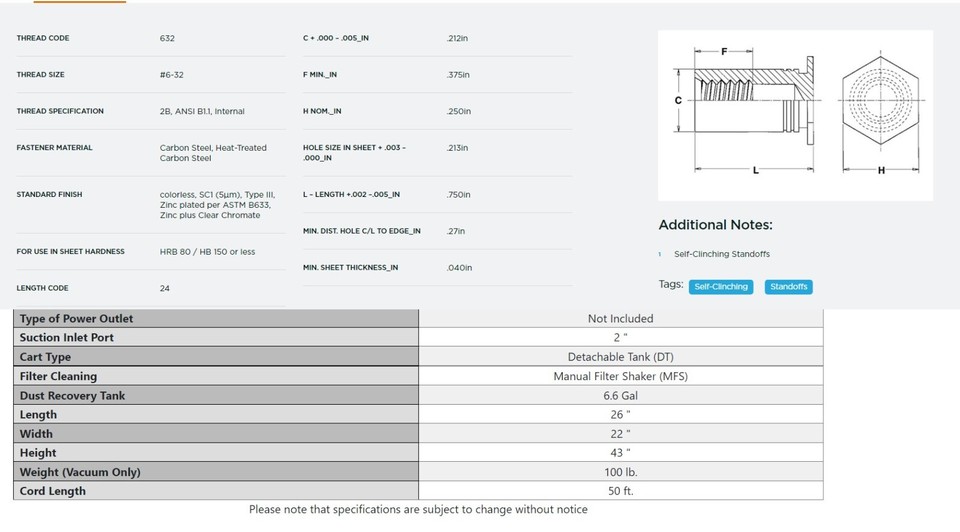Click the Standard Finish specification text
Viewport: 960px width, 532px height.
point(217,204)
